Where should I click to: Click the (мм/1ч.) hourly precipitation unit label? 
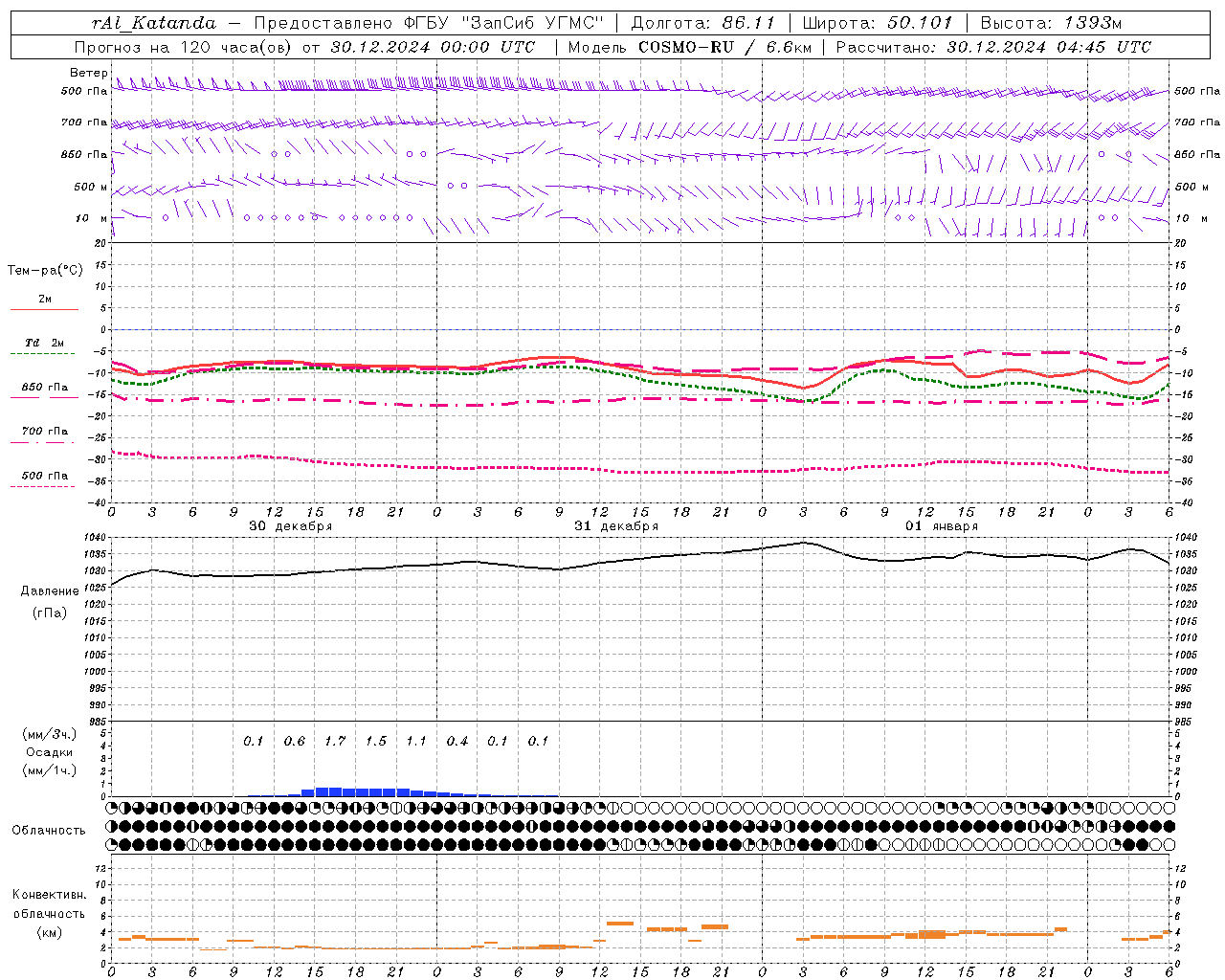49,770
